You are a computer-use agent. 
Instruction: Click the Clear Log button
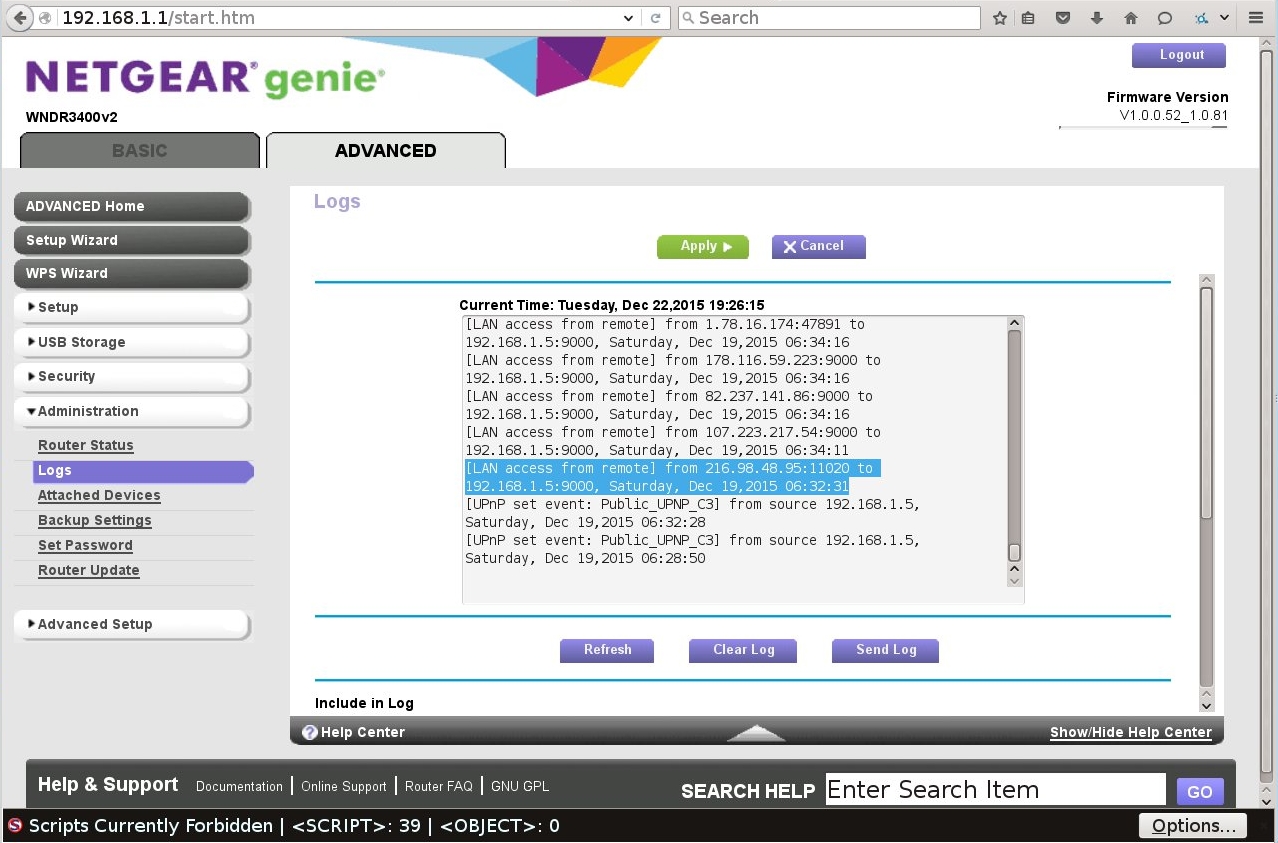[743, 650]
